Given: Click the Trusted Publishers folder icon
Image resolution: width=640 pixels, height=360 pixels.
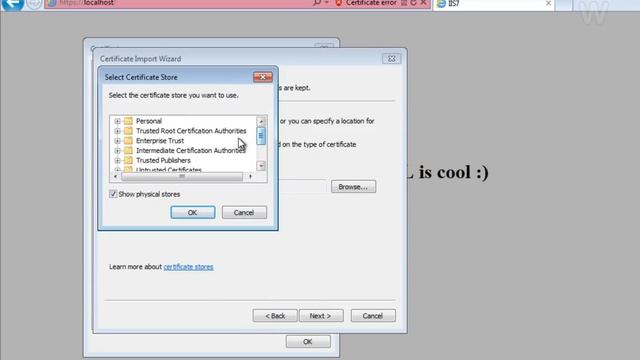Looking at the screenshot, I should [x=128, y=160].
